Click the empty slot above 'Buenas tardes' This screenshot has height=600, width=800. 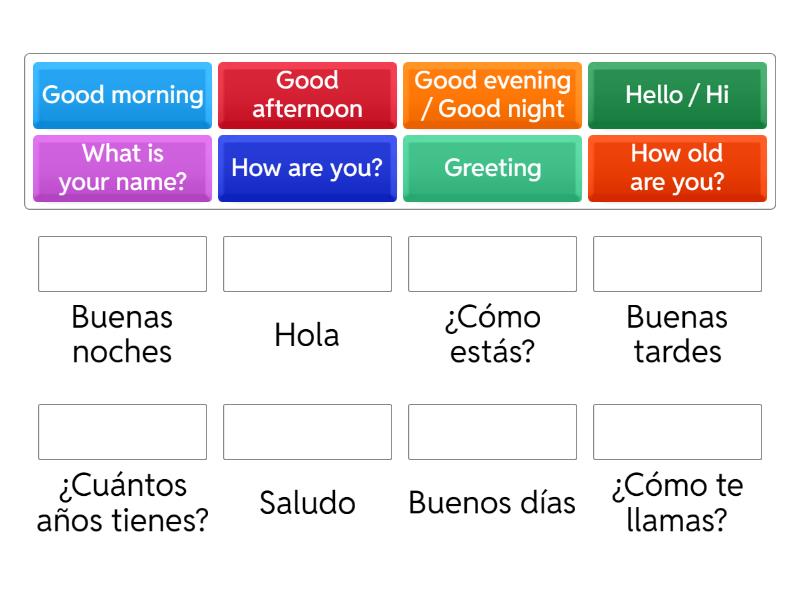point(677,264)
